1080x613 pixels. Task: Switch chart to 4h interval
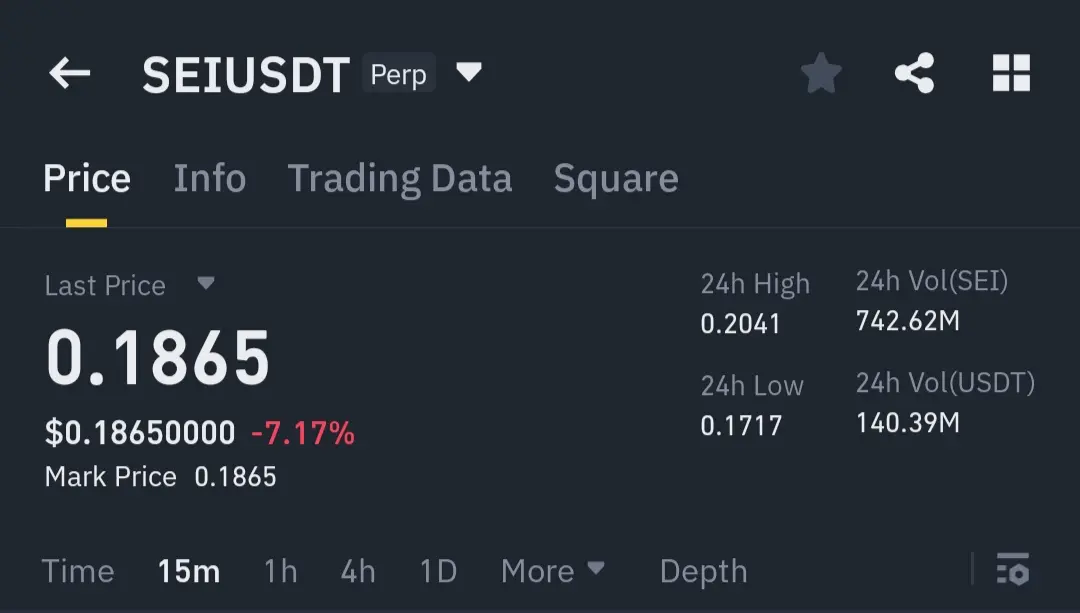tap(357, 571)
